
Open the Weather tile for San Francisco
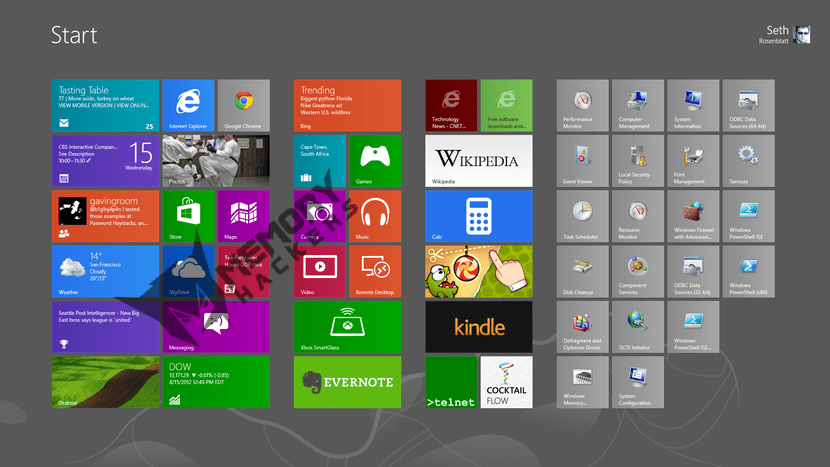105,271
